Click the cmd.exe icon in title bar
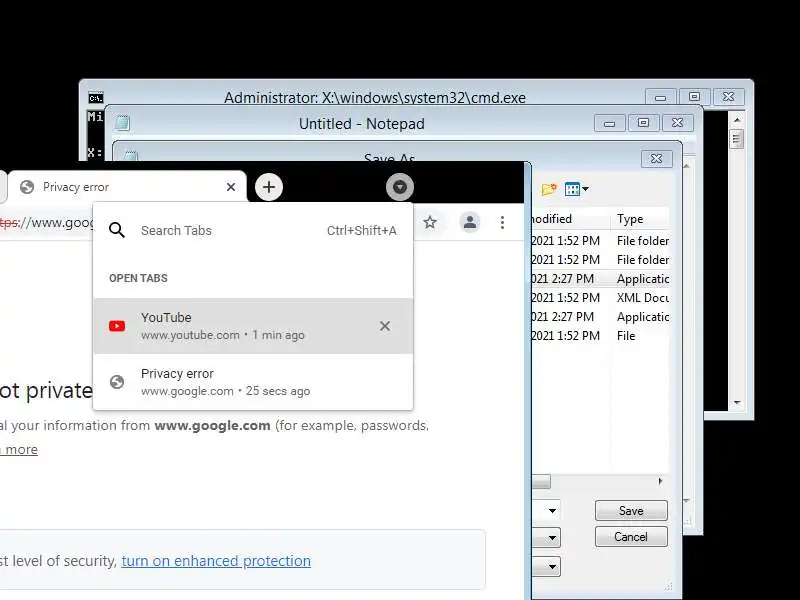This screenshot has width=800, height=600. [95, 97]
